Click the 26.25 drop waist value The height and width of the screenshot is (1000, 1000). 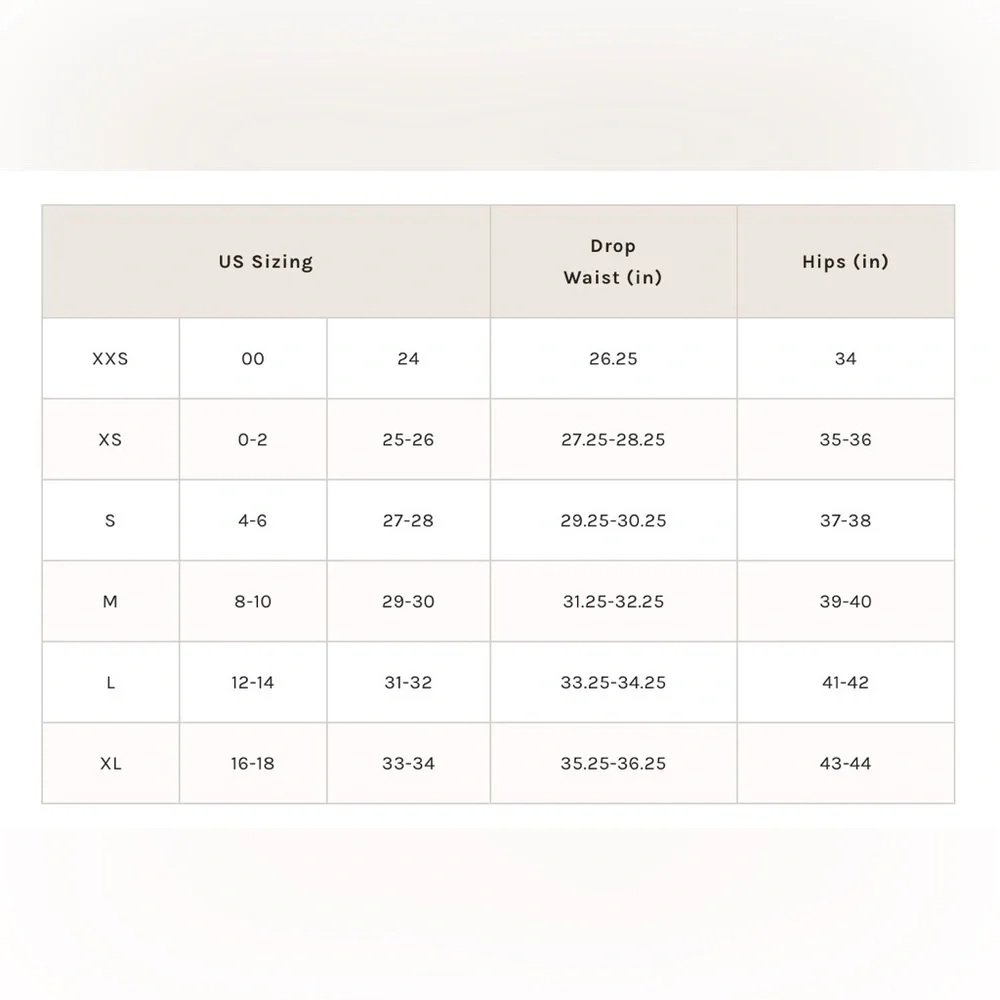pyautogui.click(x=614, y=358)
